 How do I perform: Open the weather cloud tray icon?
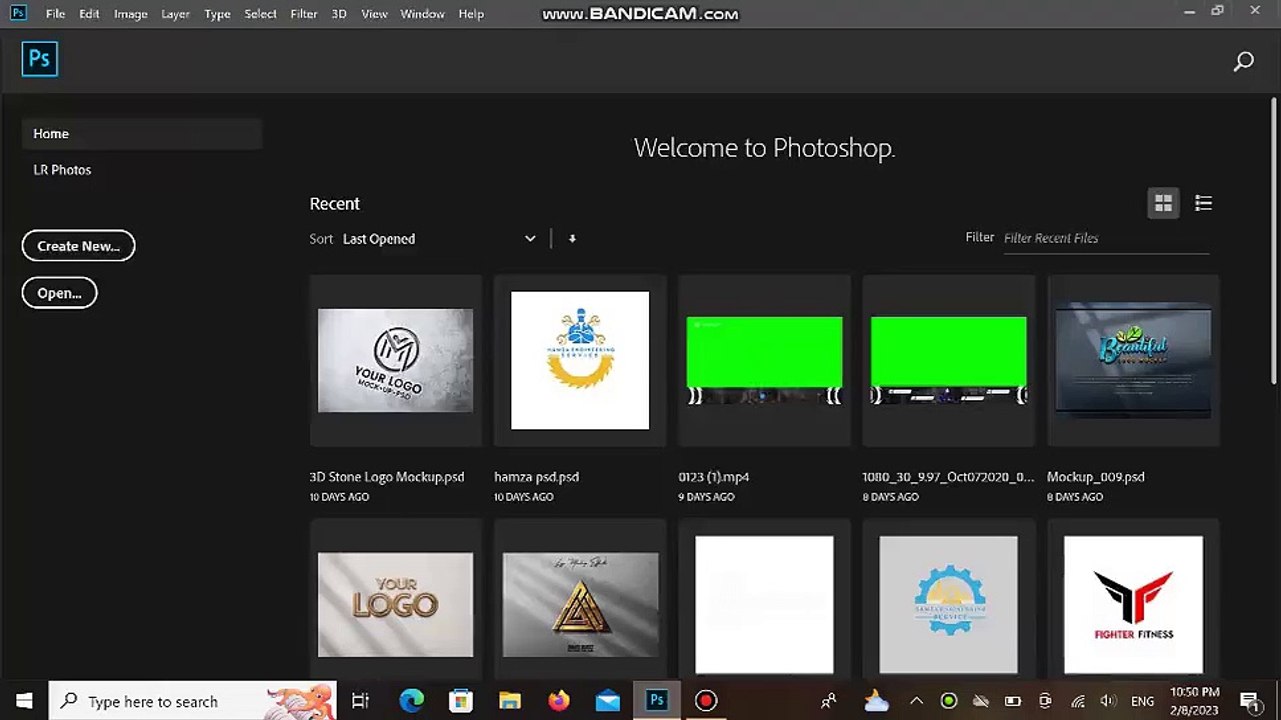pos(877,701)
